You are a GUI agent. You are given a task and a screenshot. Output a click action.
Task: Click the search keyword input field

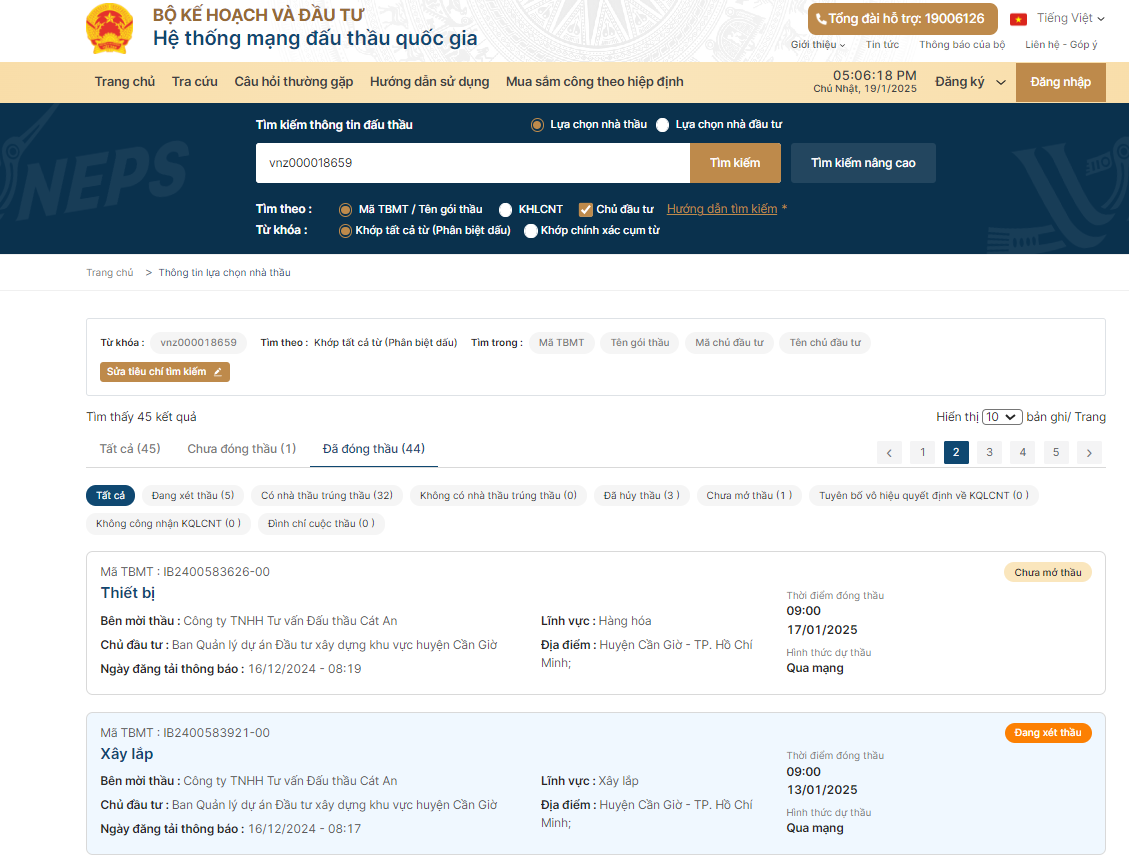click(x=472, y=163)
